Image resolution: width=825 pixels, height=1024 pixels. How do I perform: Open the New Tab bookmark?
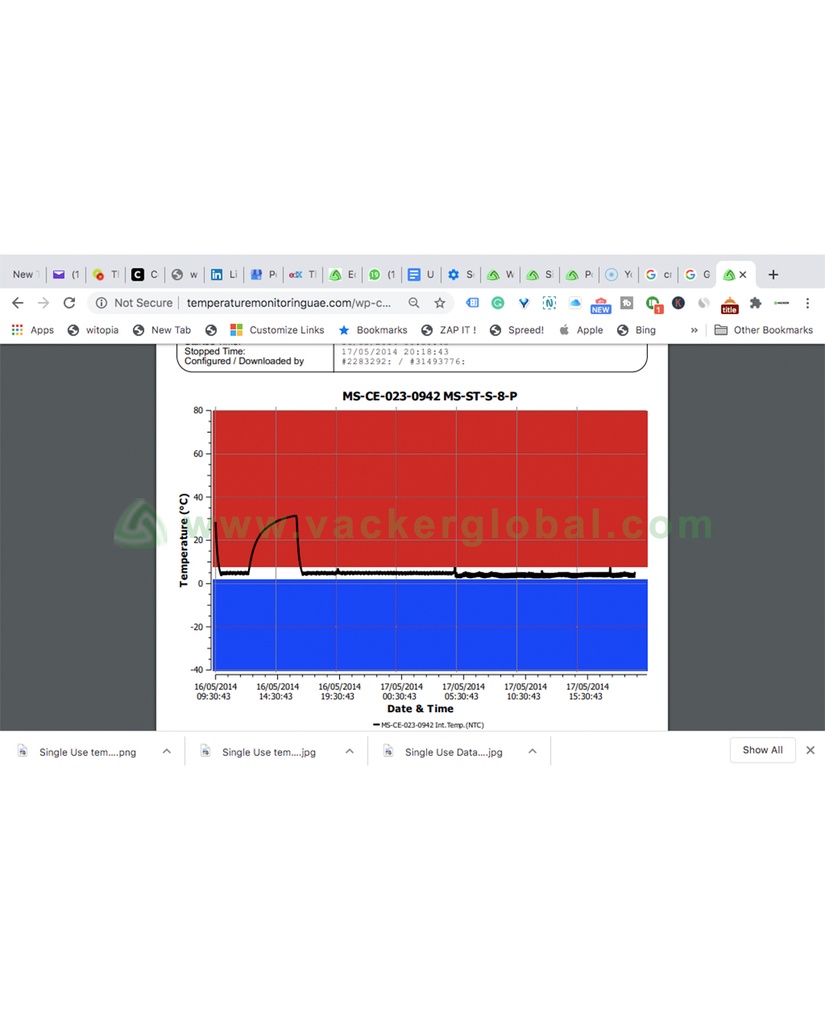point(162,330)
